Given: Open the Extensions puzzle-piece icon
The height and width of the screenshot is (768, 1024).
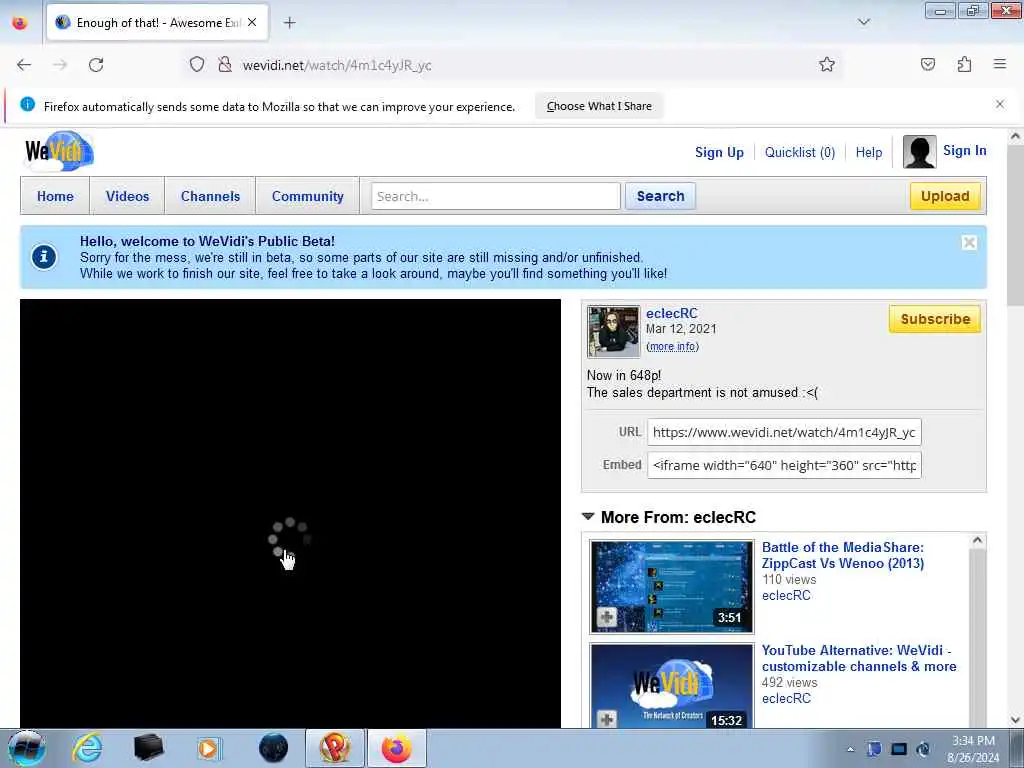Looking at the screenshot, I should [x=964, y=64].
